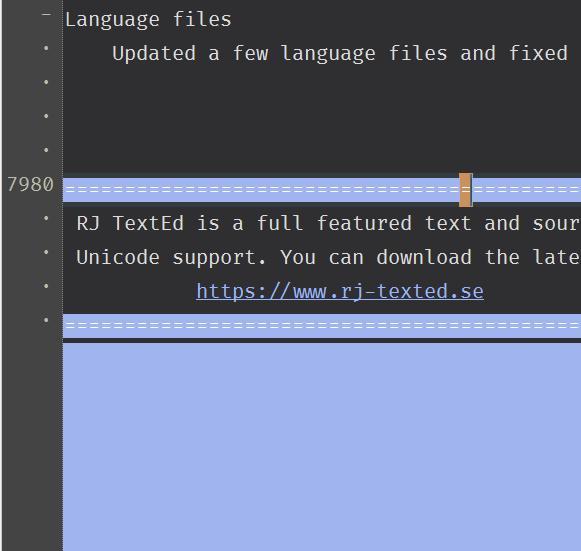Screen dimensions: 581x551
Task: Click the gutter dot beside the website link line
Action: coord(46,286)
